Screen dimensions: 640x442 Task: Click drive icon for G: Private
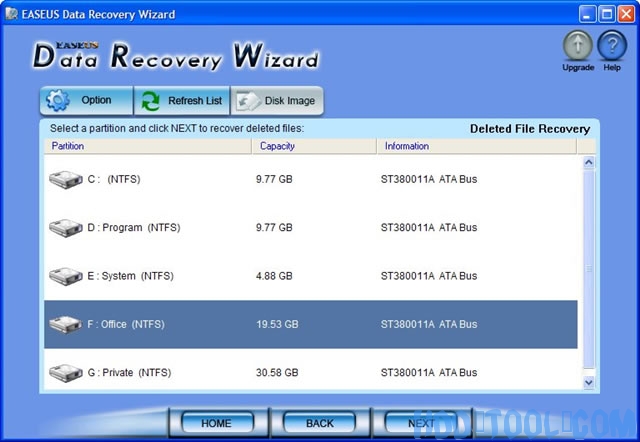[66, 373]
